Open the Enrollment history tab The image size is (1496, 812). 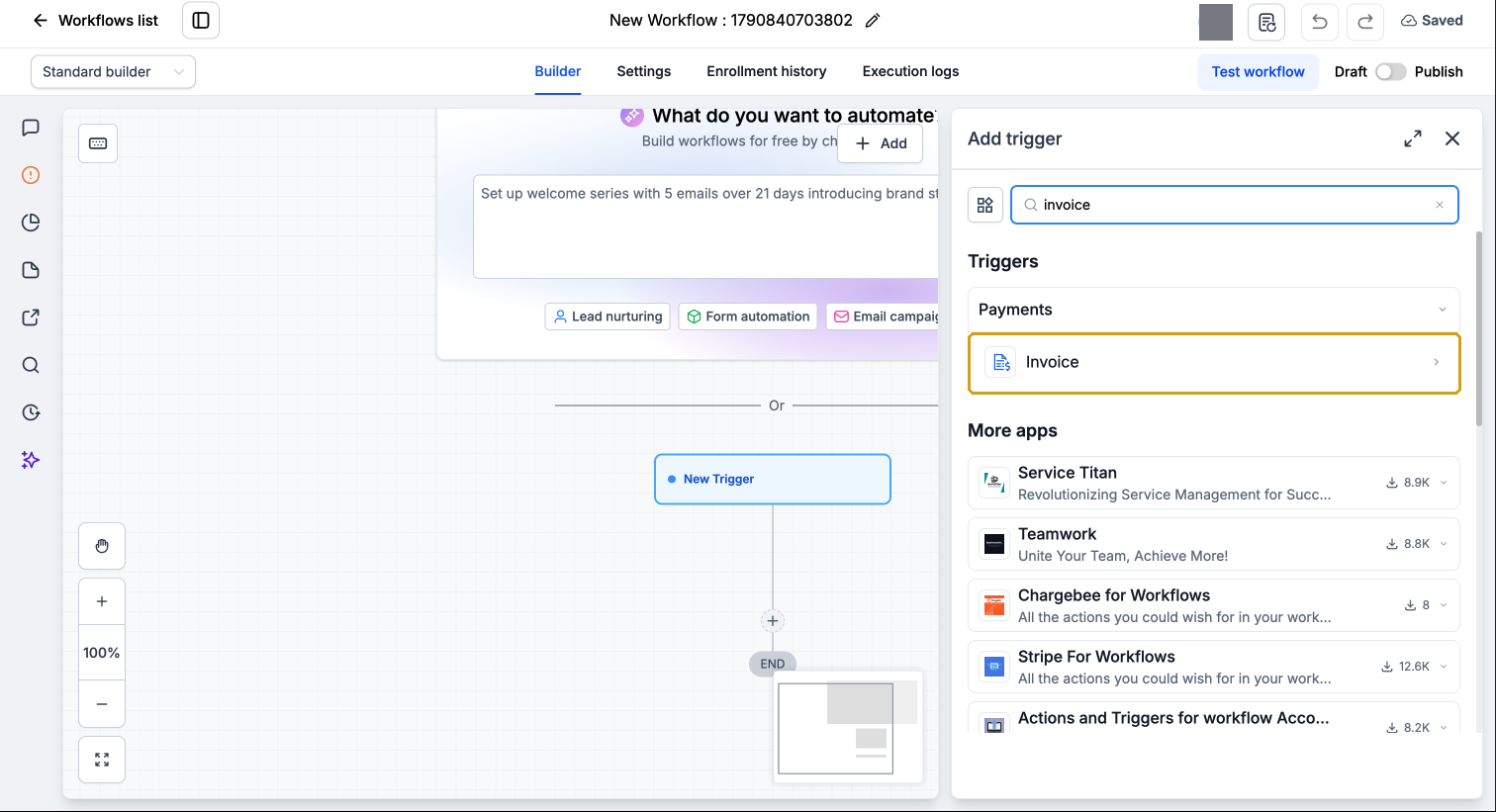(767, 71)
